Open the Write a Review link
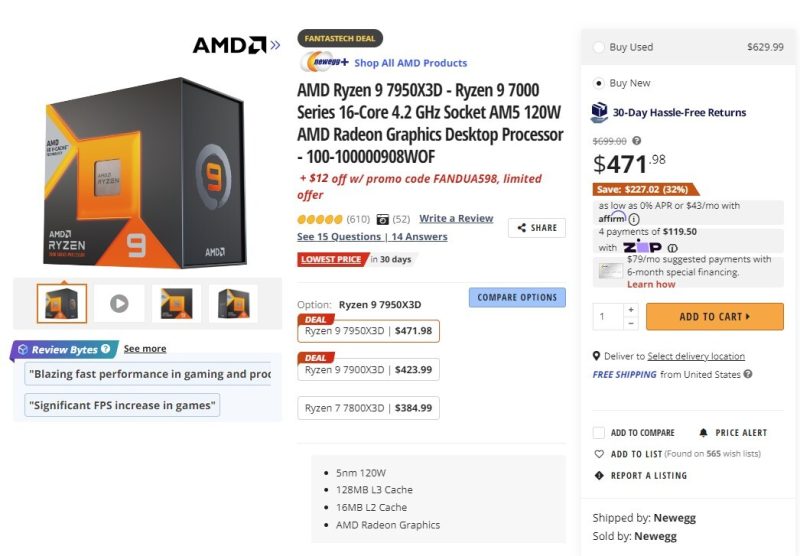 (x=456, y=218)
